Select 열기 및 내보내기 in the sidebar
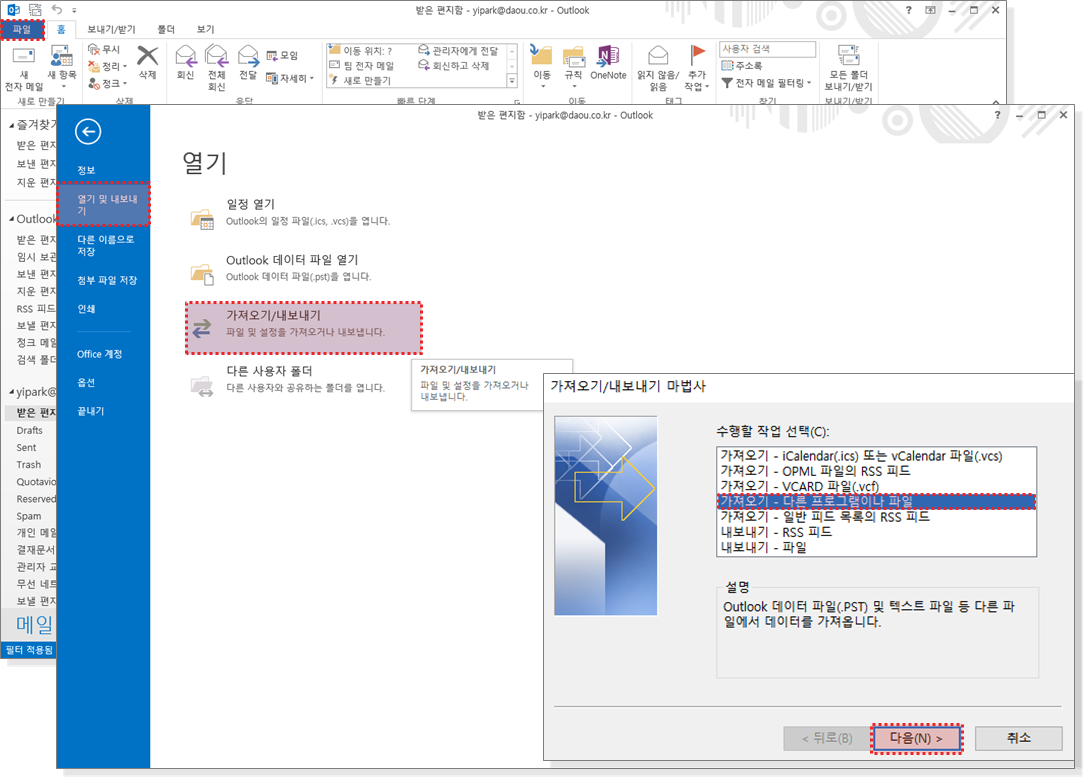This screenshot has width=1083, height=777. tap(103, 204)
